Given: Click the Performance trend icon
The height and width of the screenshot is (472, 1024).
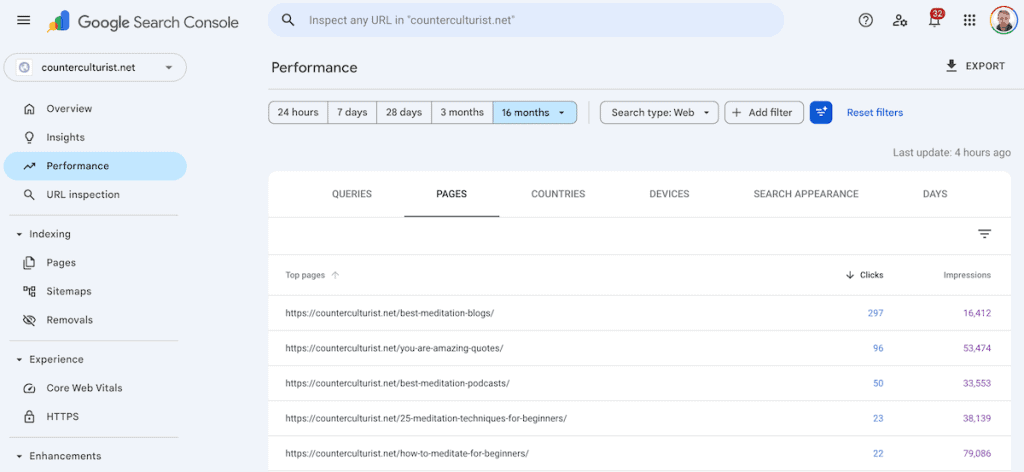Looking at the screenshot, I should click(x=29, y=166).
